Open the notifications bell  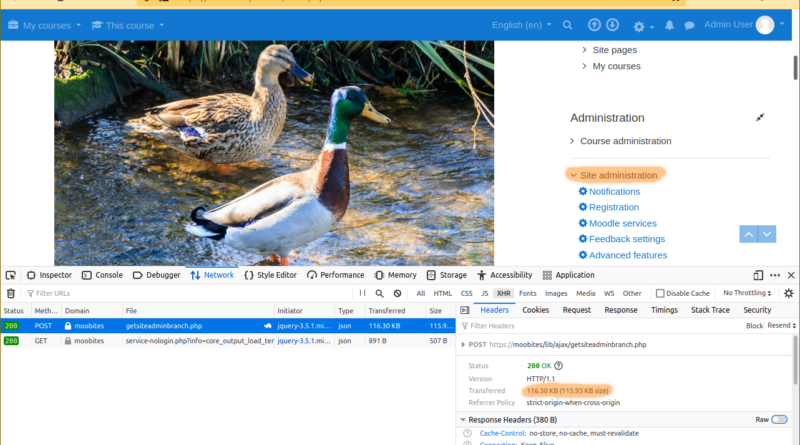pyautogui.click(x=669, y=25)
